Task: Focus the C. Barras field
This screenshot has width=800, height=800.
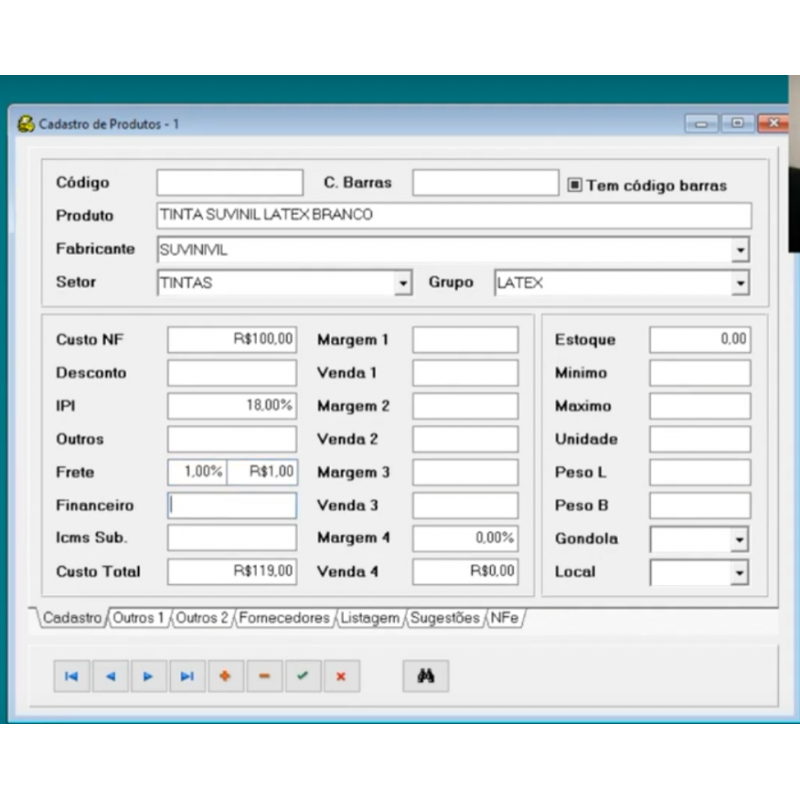Action: [486, 183]
